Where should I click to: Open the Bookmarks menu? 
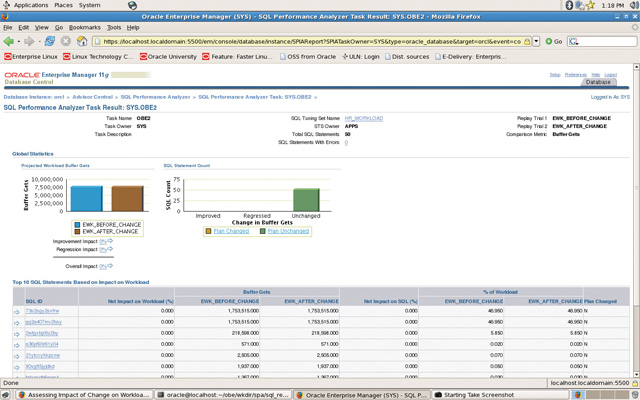coord(85,27)
